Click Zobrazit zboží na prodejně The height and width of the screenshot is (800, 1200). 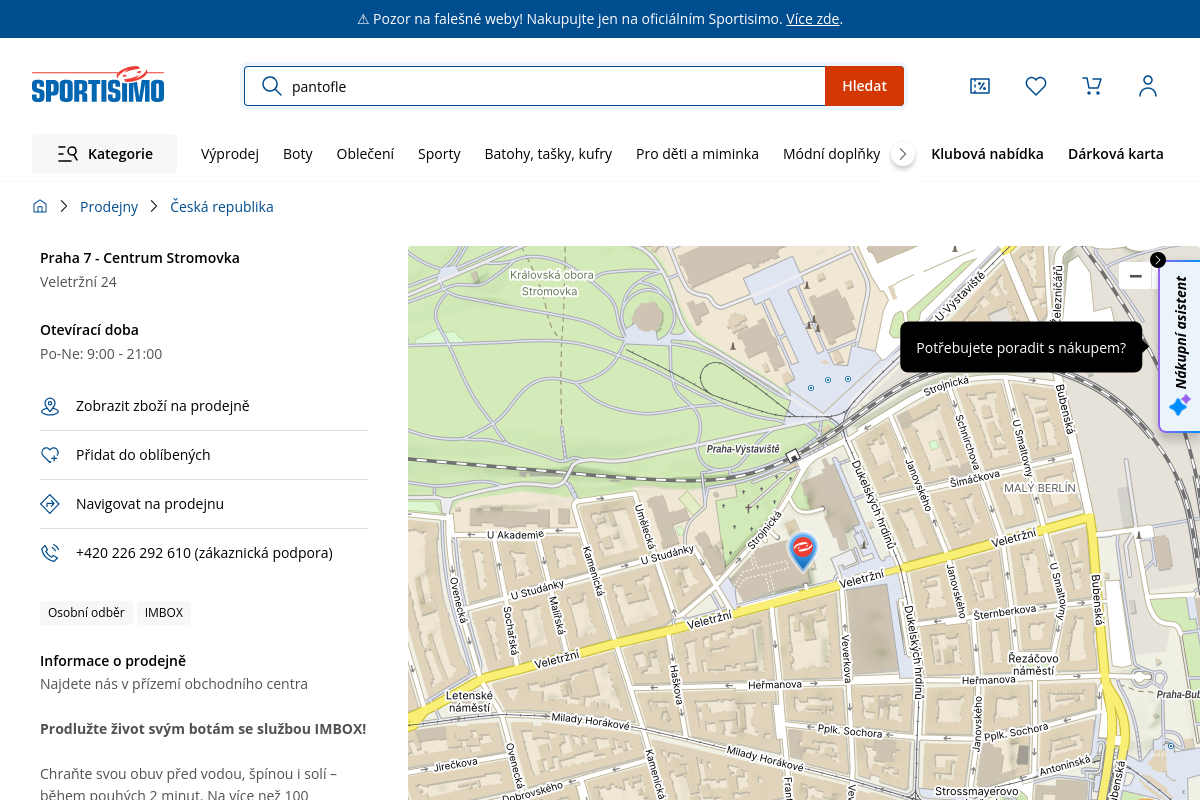tap(163, 406)
